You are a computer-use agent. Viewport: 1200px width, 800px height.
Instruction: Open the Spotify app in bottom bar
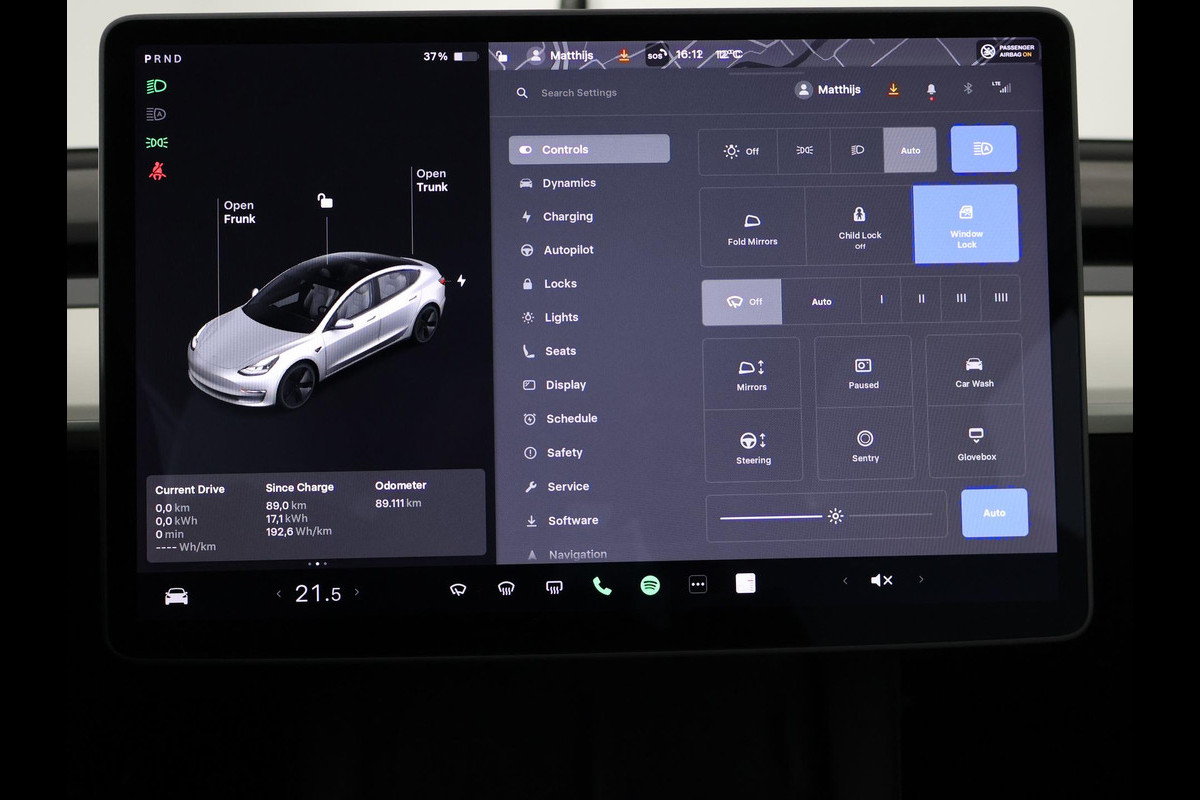pyautogui.click(x=650, y=586)
